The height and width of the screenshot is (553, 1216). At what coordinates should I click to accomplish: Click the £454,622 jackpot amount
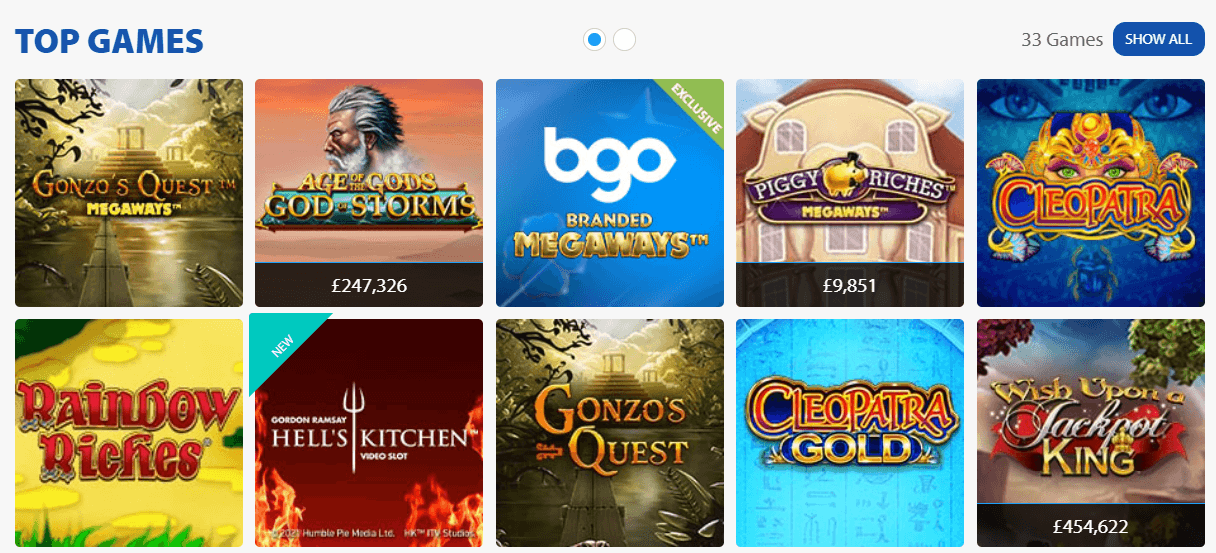(1091, 525)
